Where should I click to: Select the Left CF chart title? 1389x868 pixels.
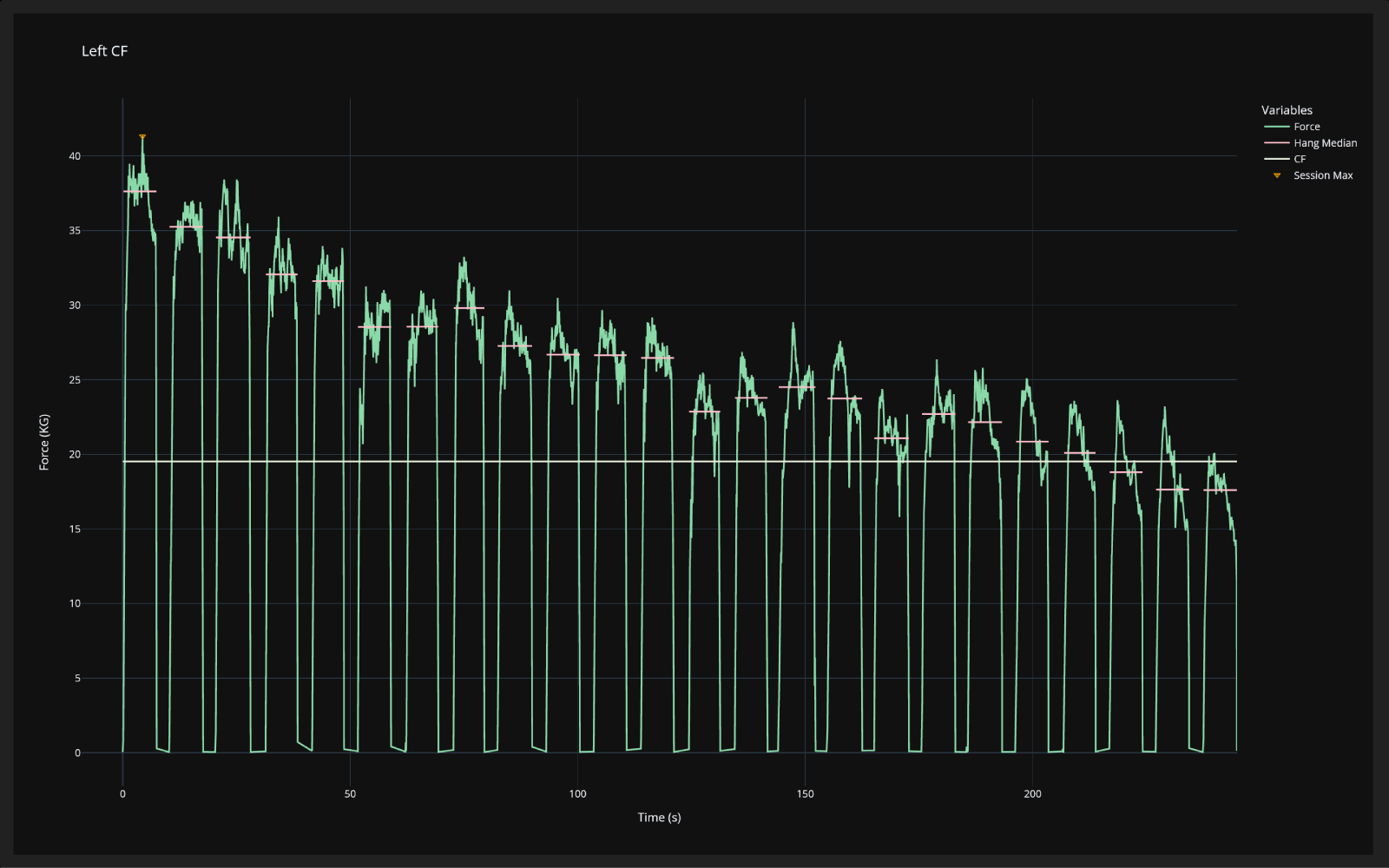coord(104,51)
